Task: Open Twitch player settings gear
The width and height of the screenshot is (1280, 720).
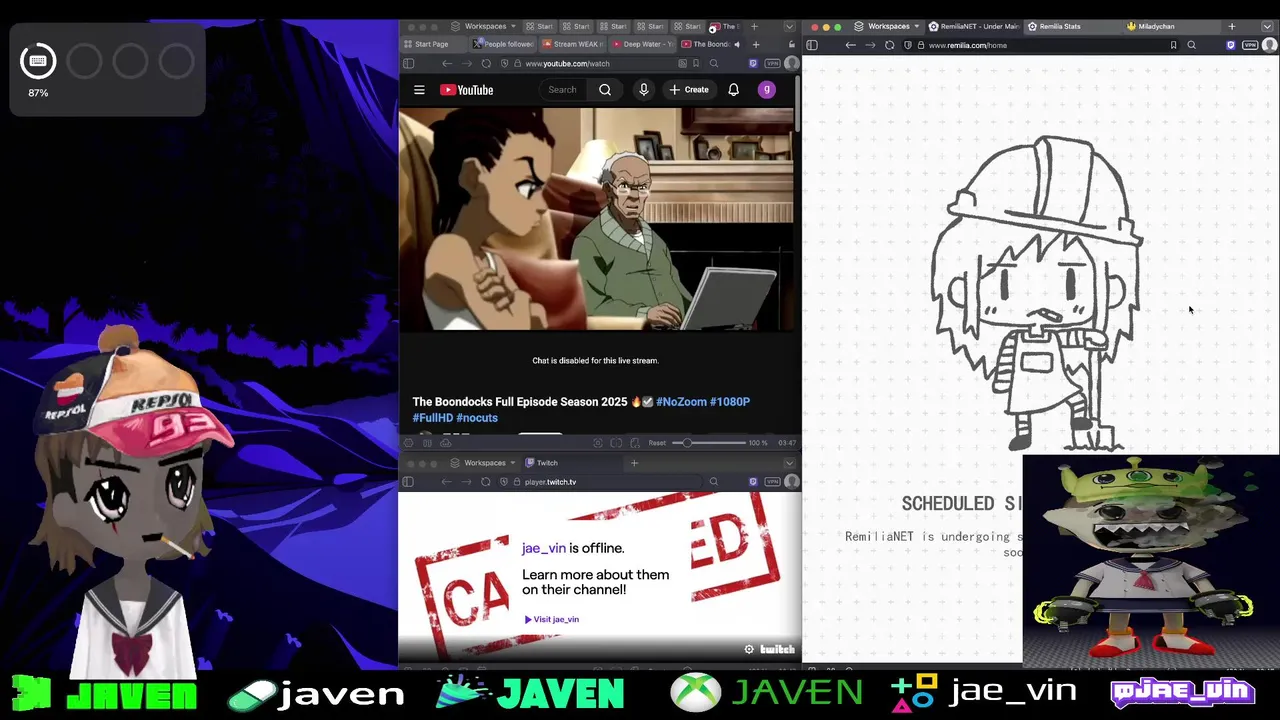Action: [x=749, y=649]
